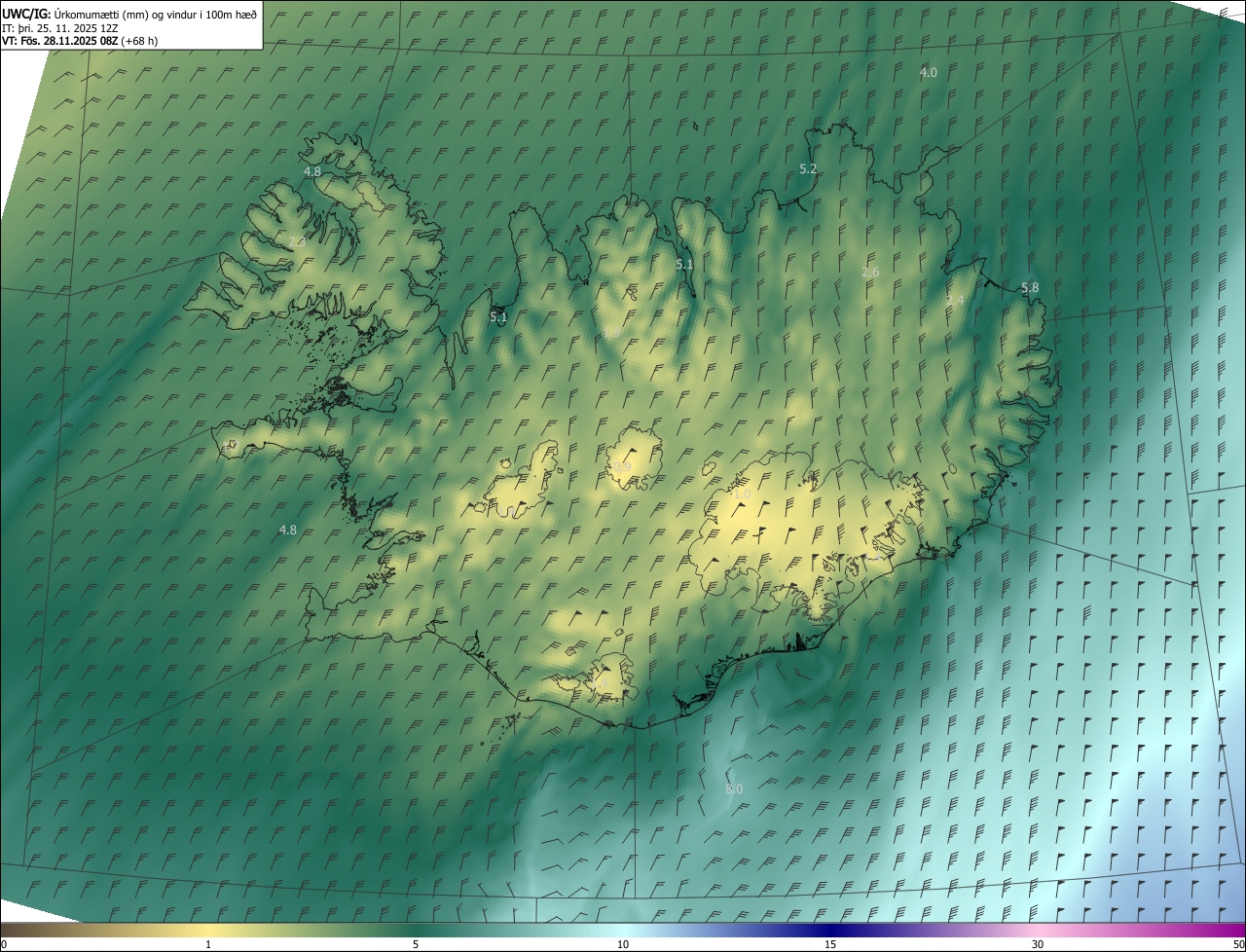Click the '8.0' value over the southern sea
Viewport: 1246px width, 952px height.
click(x=734, y=789)
